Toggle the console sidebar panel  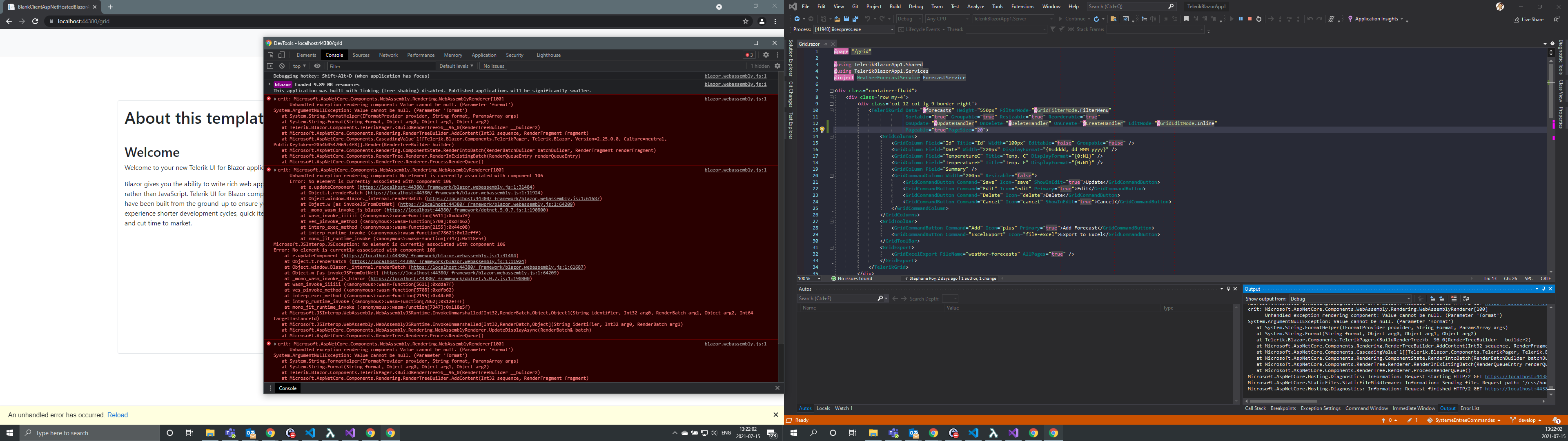point(270,66)
